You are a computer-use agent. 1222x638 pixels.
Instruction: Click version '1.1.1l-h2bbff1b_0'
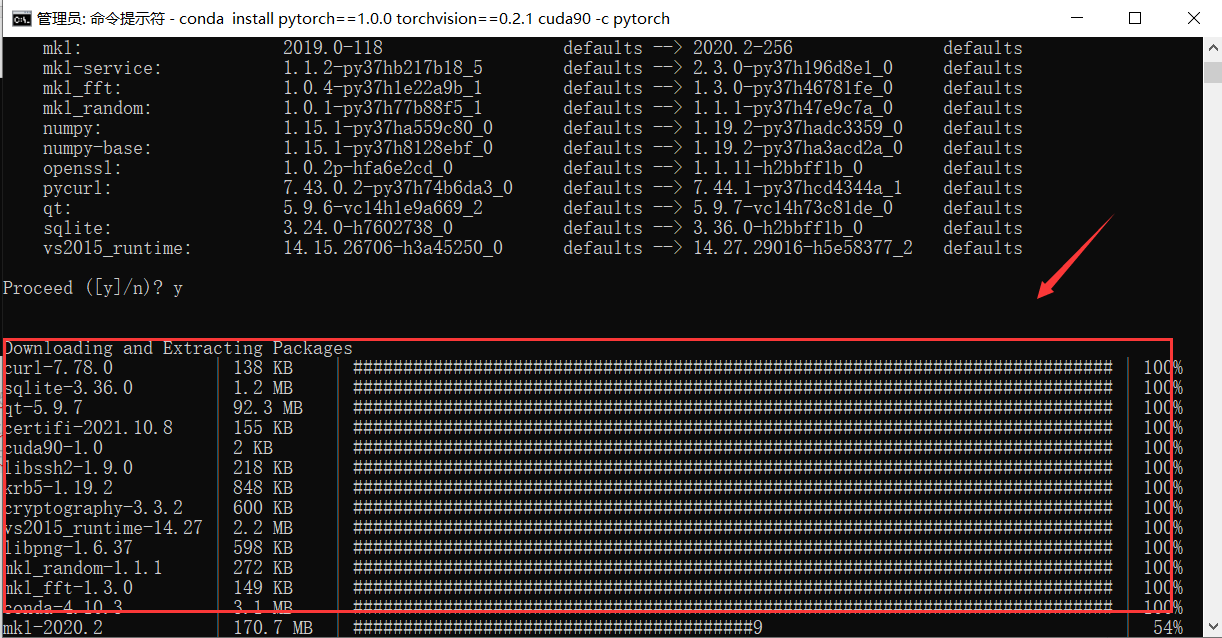click(x=778, y=168)
